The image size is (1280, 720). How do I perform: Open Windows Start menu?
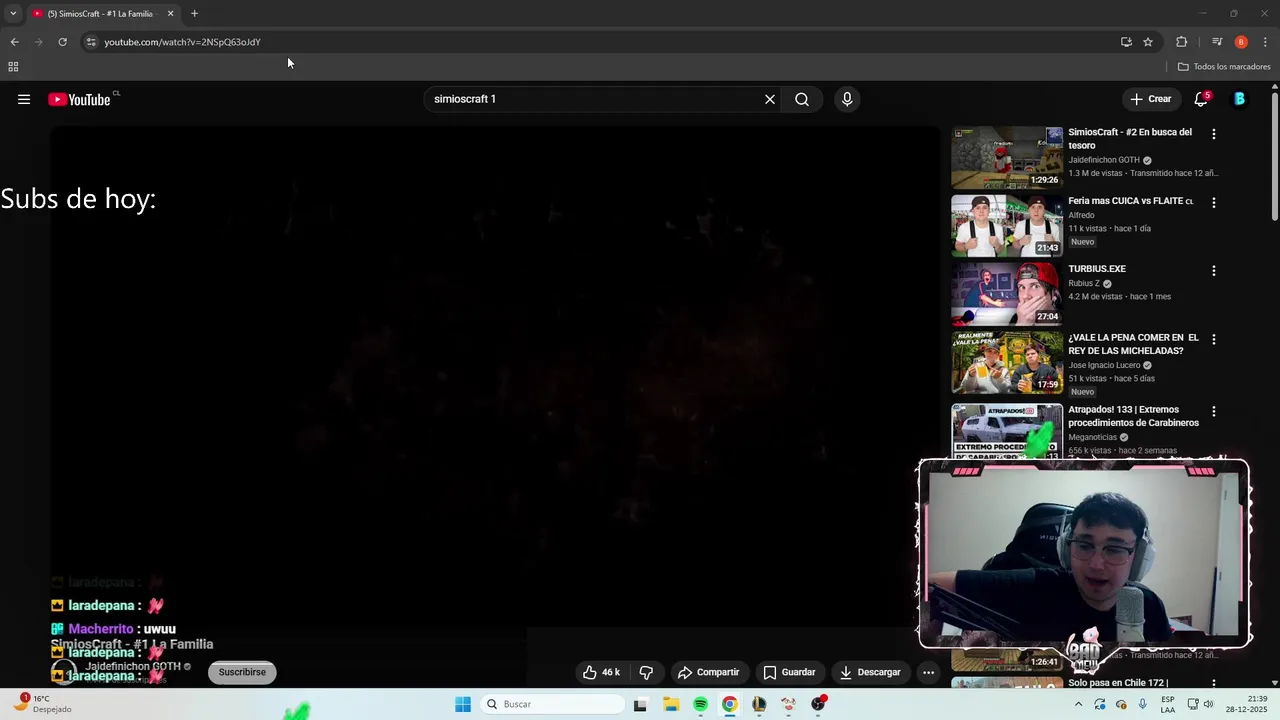tap(463, 704)
